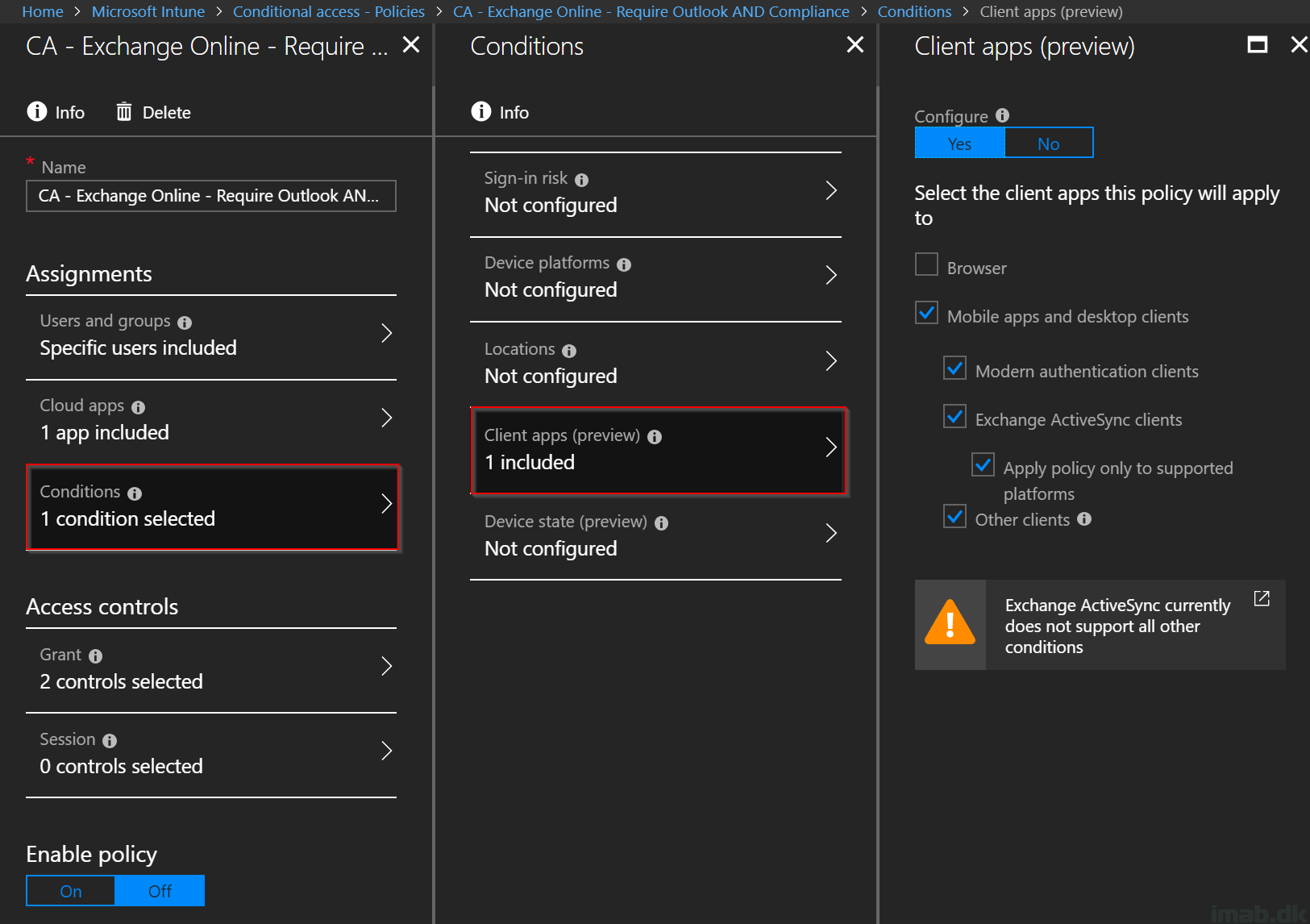The width and height of the screenshot is (1310, 924).
Task: Turn Enable policy On
Action: click(x=71, y=890)
